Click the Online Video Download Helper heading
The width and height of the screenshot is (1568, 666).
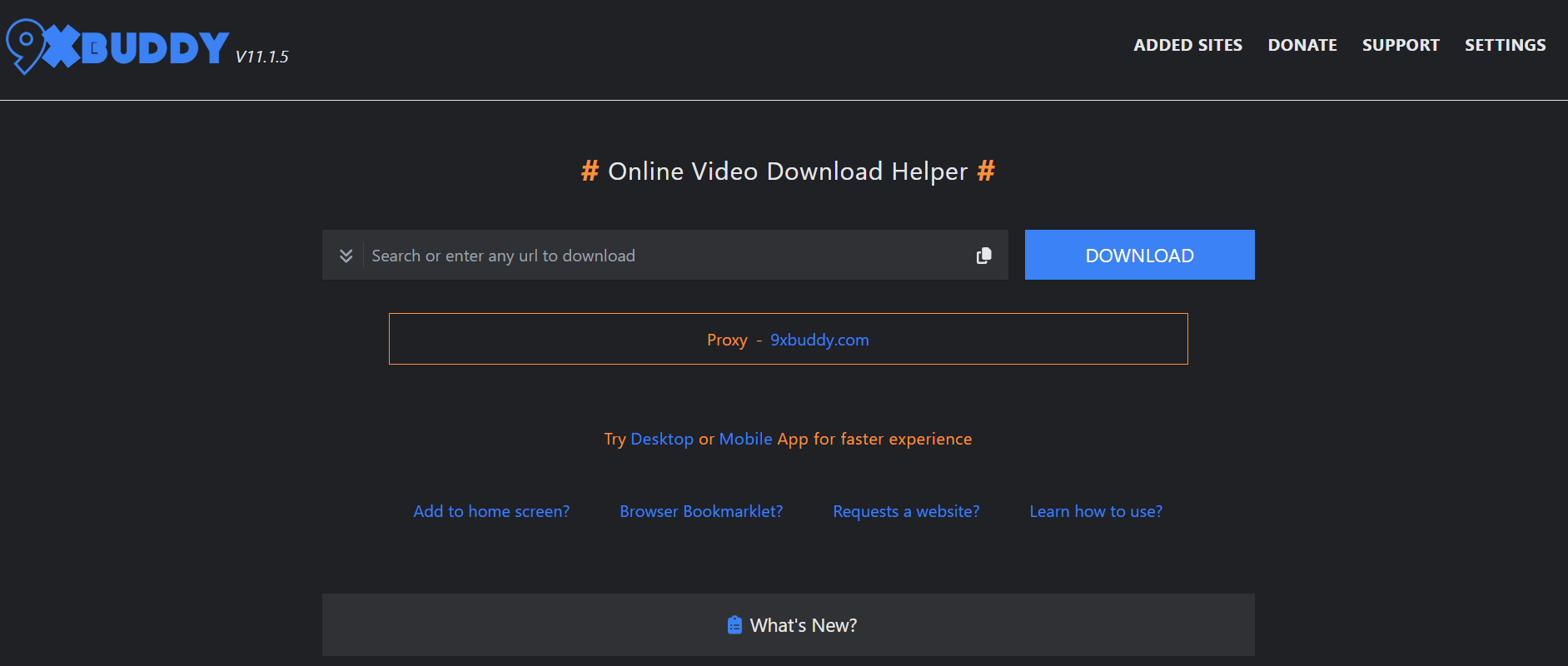[788, 171]
